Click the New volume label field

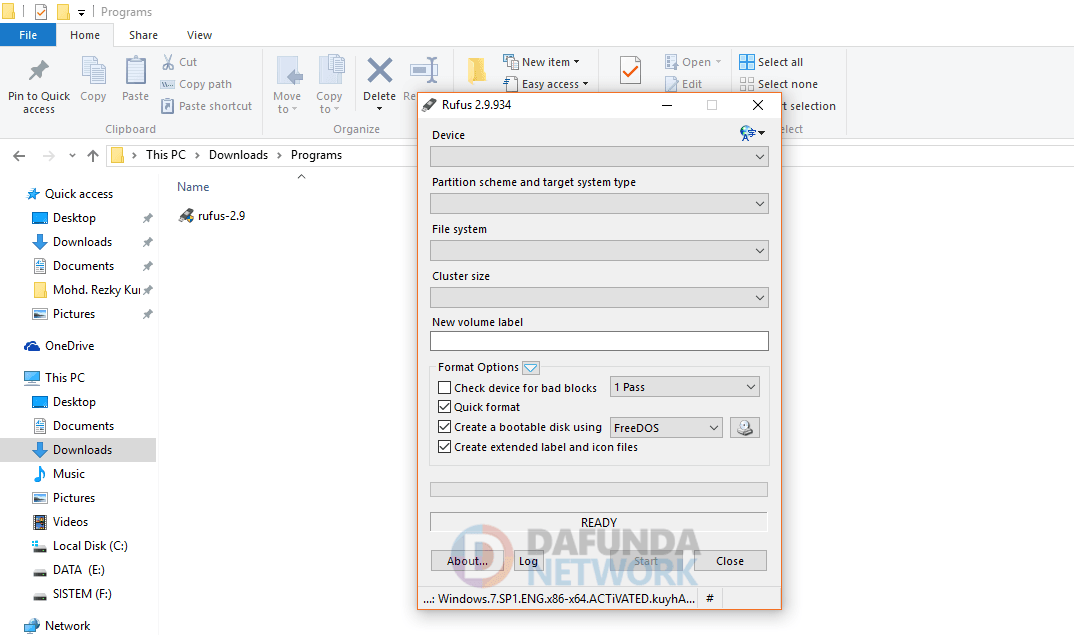(x=599, y=341)
